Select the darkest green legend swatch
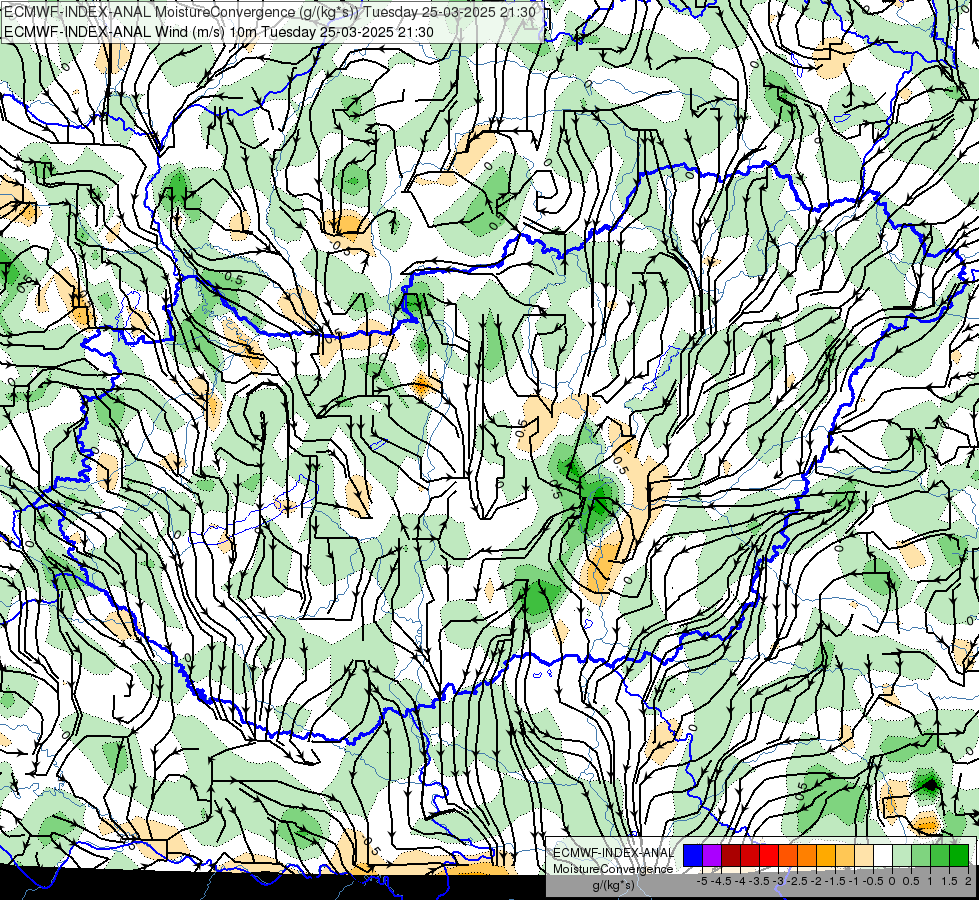The height and width of the screenshot is (900, 979). 959,855
